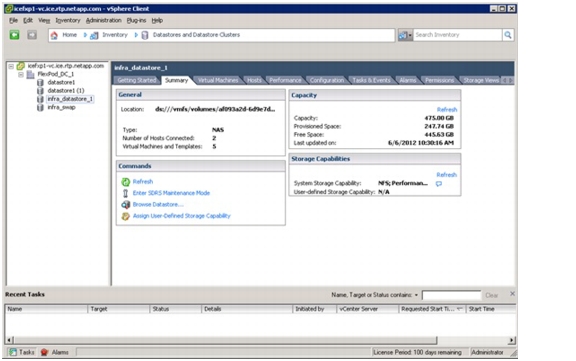Click Refresh link in Storage Capabilities panel
576x361 pixels.
[x=447, y=175]
